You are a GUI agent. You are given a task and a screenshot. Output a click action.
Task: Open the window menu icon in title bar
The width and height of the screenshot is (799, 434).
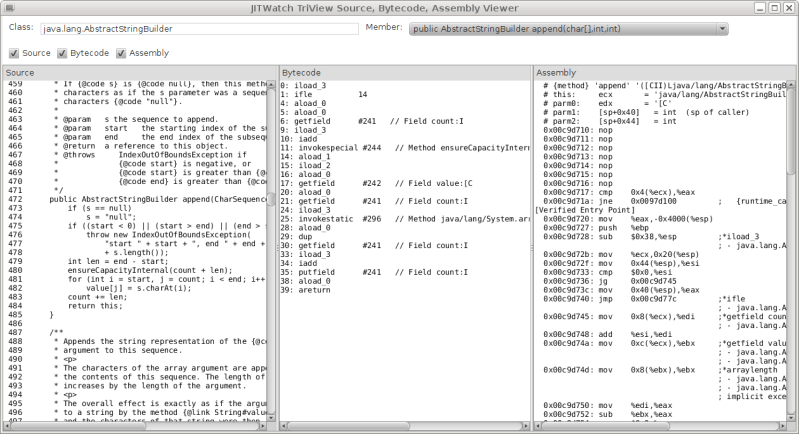click(8, 8)
